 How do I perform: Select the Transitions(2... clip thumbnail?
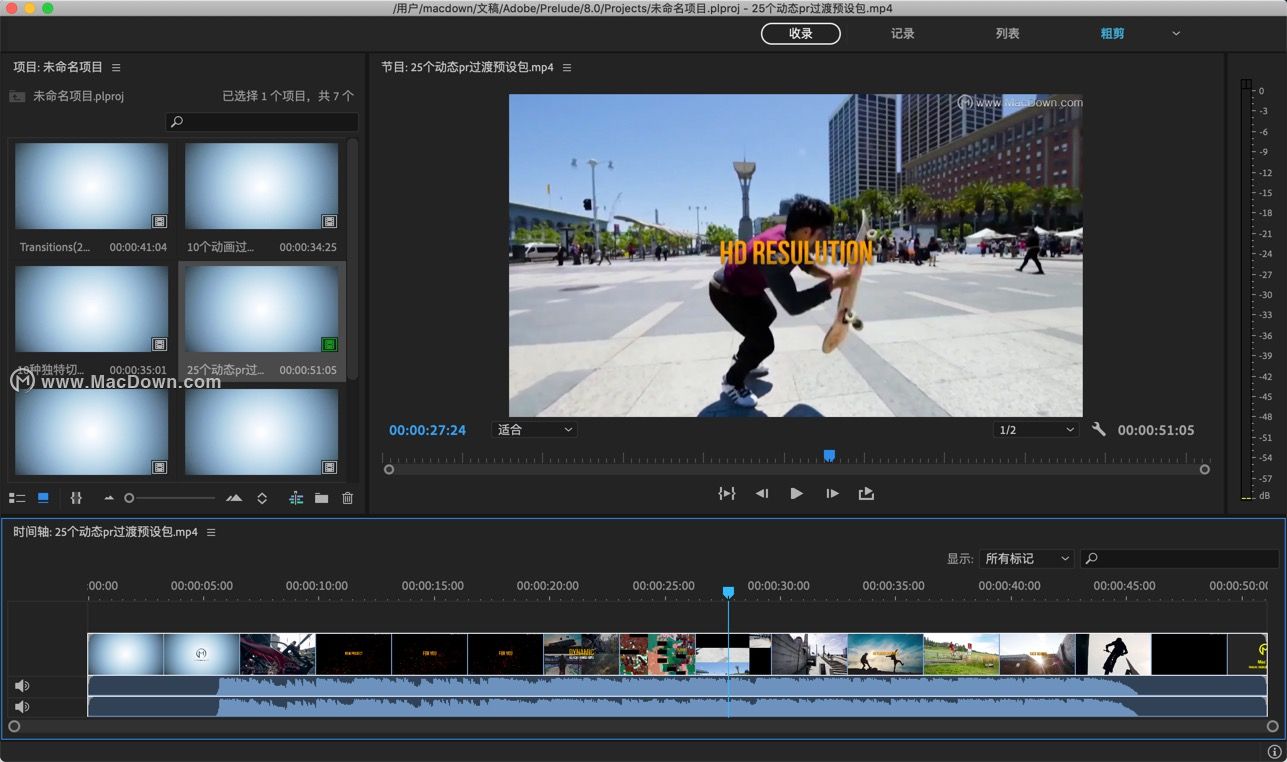[x=91, y=186]
